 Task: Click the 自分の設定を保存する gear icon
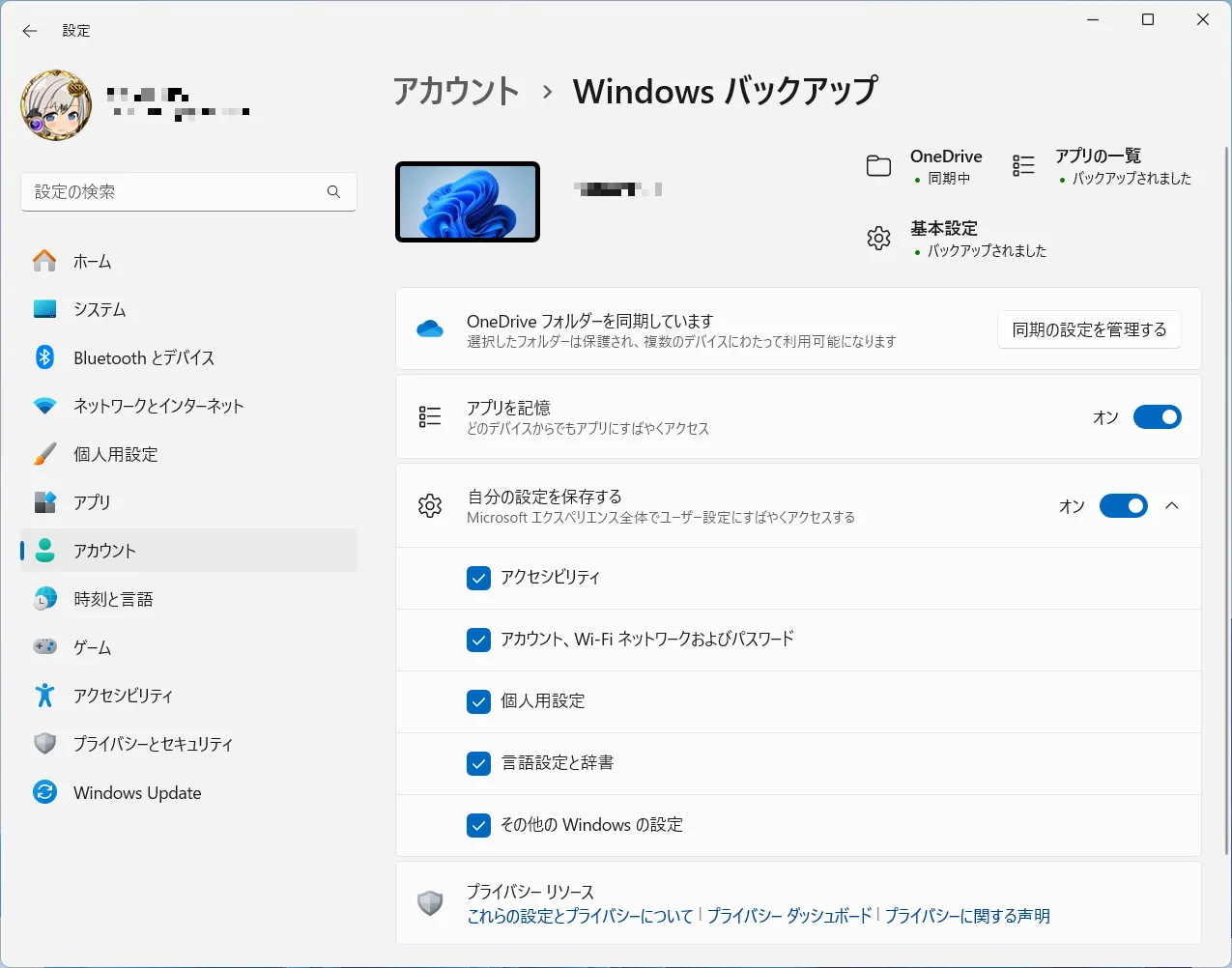430,505
